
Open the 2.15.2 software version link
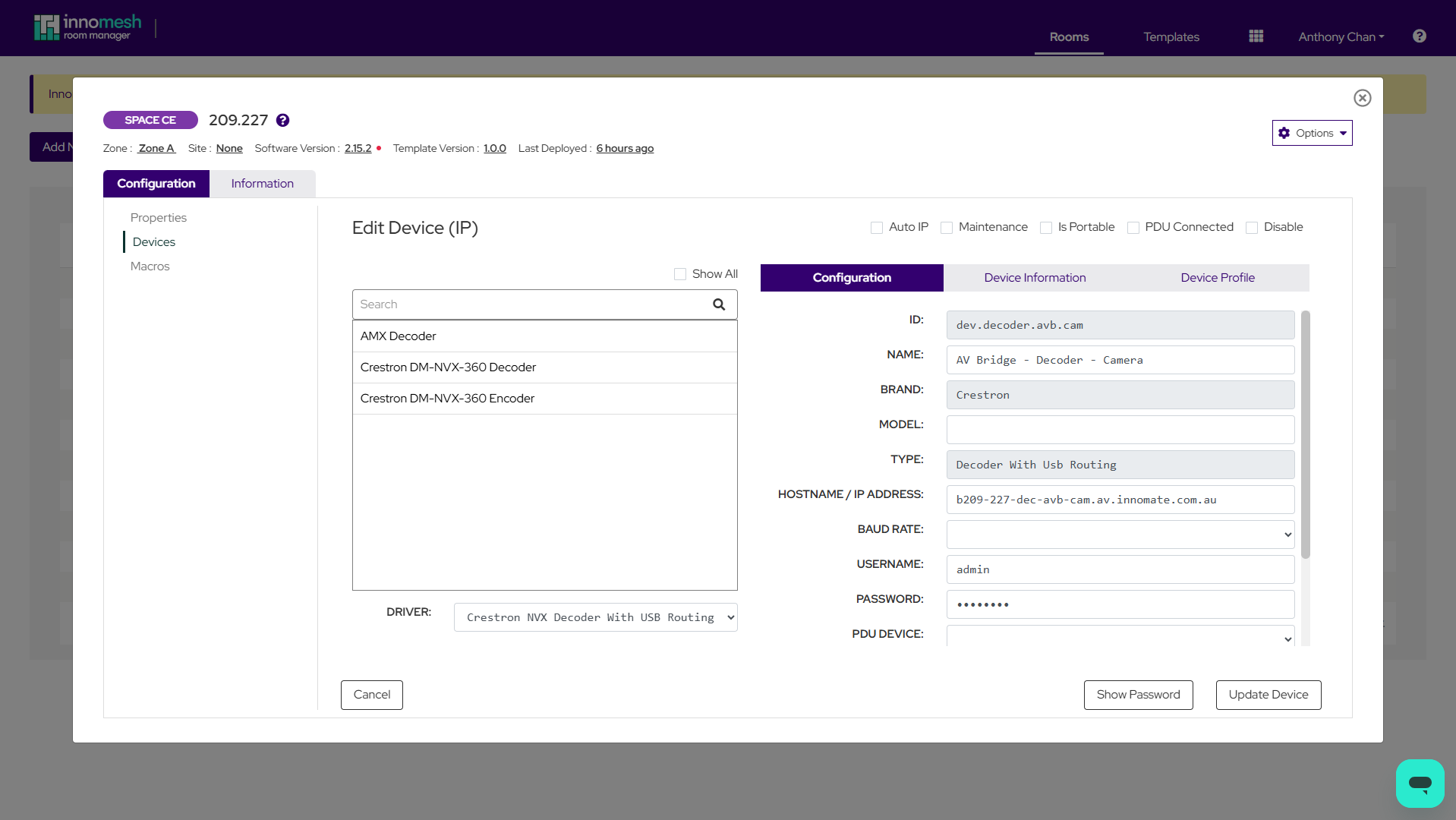click(x=356, y=148)
